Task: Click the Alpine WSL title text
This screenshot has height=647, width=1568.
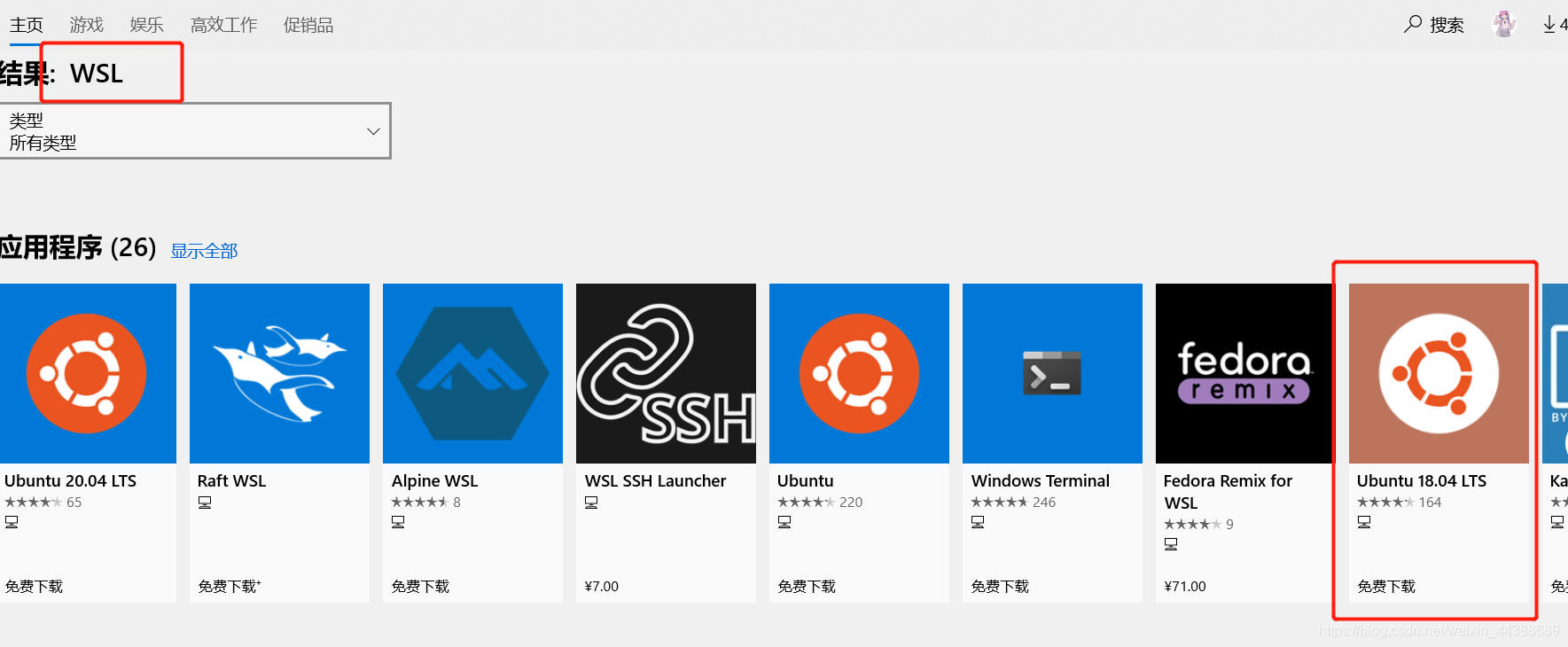Action: click(434, 480)
